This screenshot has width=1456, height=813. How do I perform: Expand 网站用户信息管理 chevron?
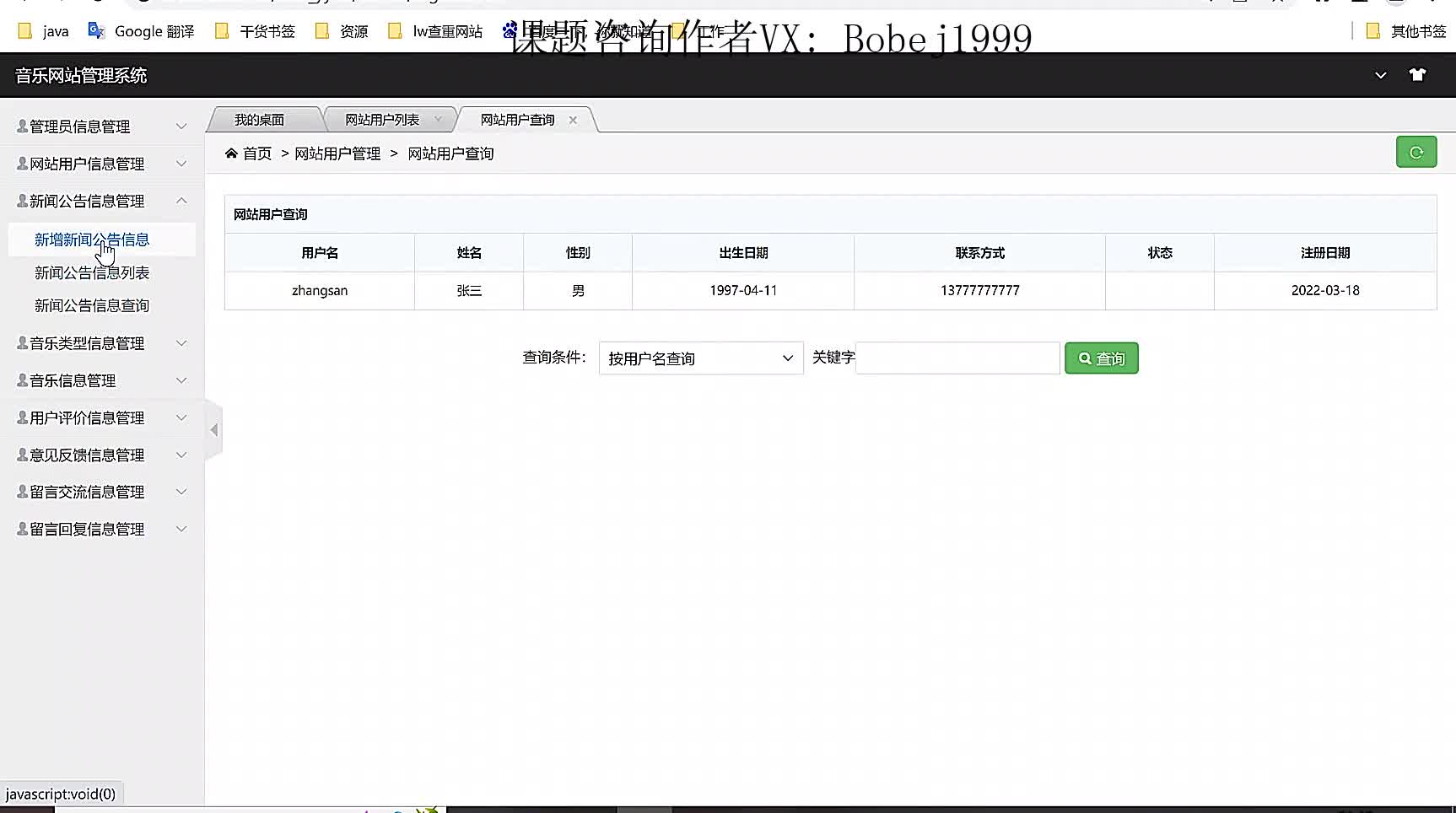coord(181,164)
